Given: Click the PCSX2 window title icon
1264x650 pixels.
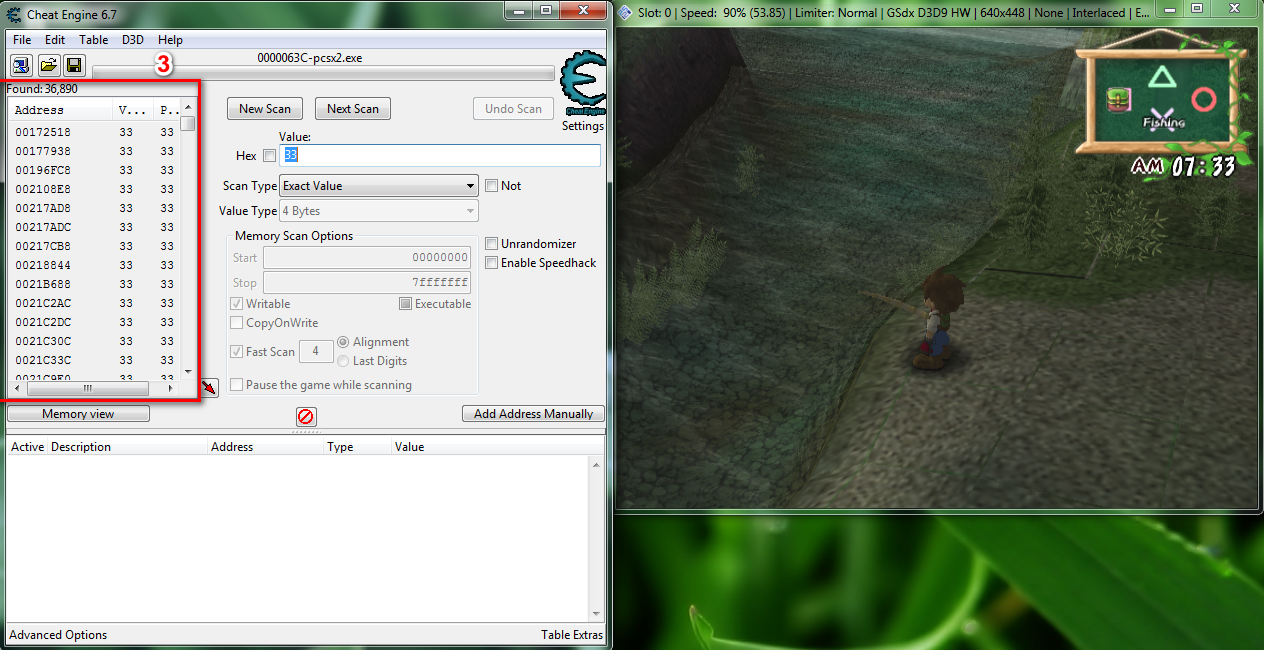Looking at the screenshot, I should click(625, 12).
